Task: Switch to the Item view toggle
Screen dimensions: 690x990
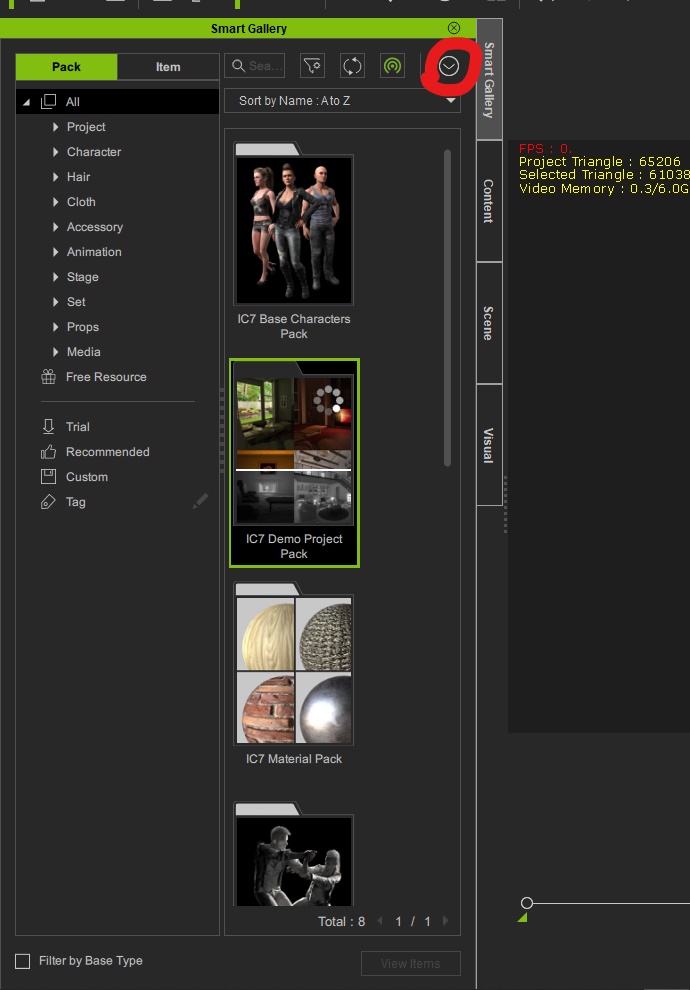Action: point(168,67)
